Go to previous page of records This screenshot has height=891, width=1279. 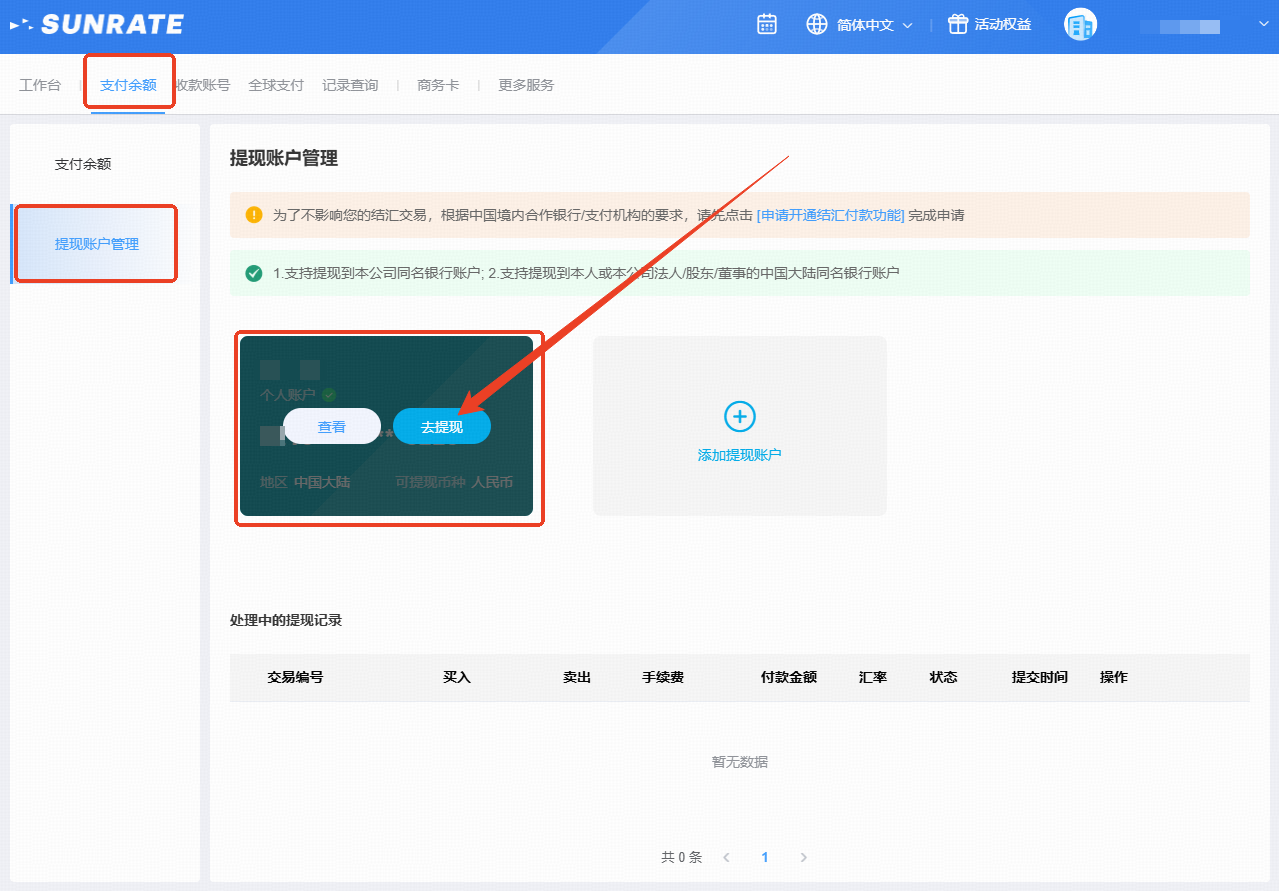[x=727, y=857]
